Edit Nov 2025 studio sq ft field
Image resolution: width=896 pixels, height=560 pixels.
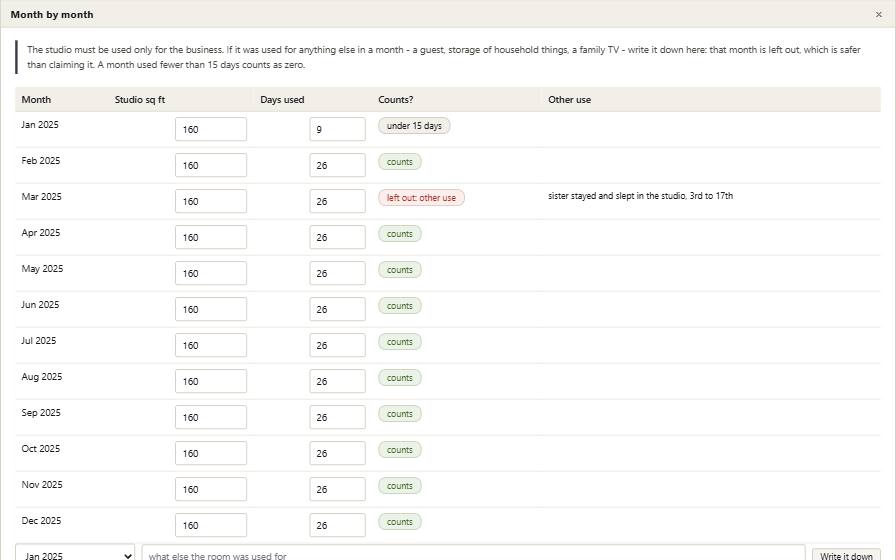point(211,489)
